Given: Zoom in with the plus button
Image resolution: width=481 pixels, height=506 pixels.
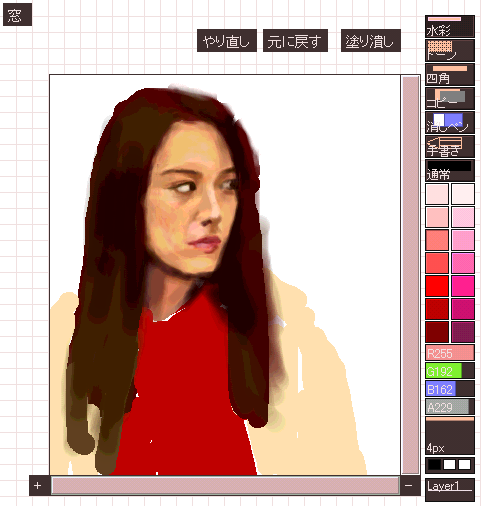Looking at the screenshot, I should (37, 486).
